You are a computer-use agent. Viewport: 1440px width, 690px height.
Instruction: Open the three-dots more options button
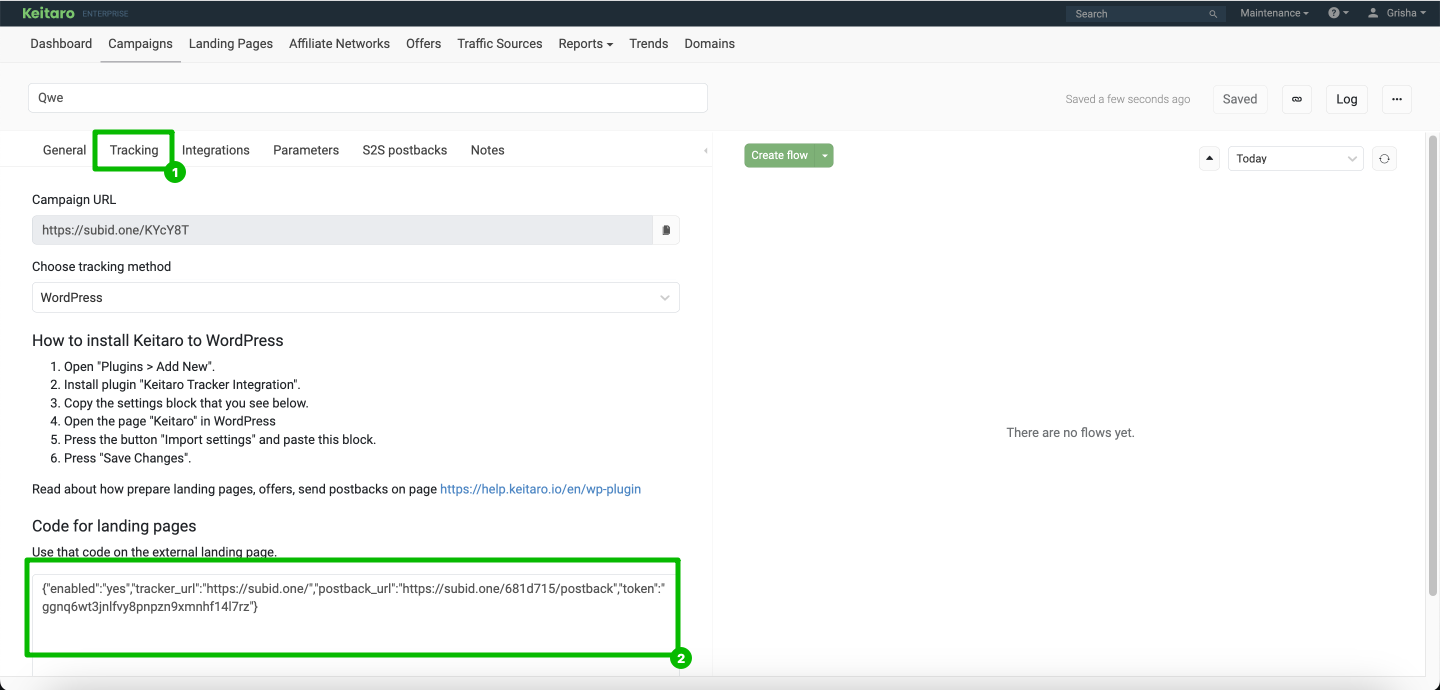tap(1397, 99)
